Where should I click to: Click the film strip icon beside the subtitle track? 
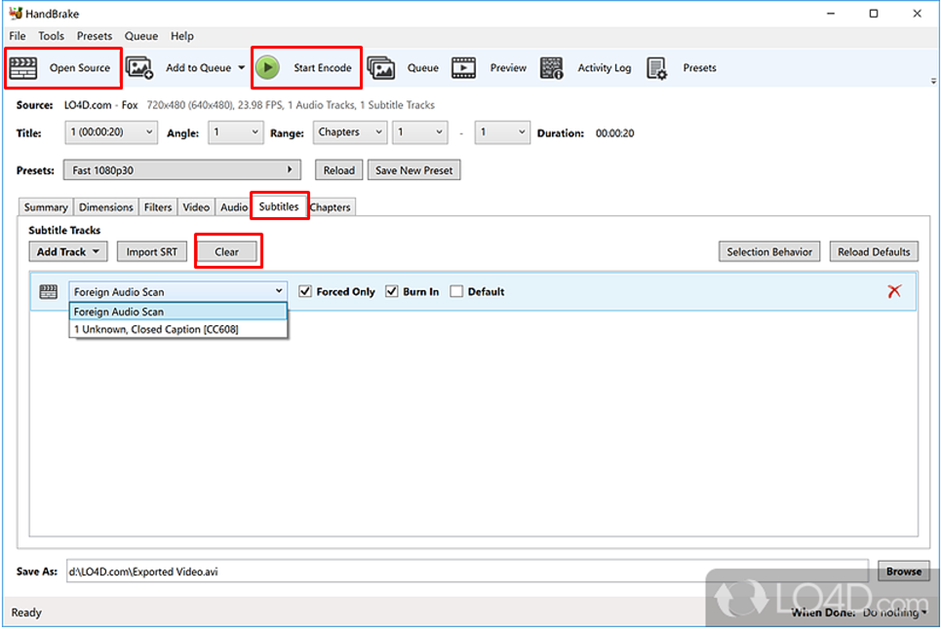pos(47,291)
